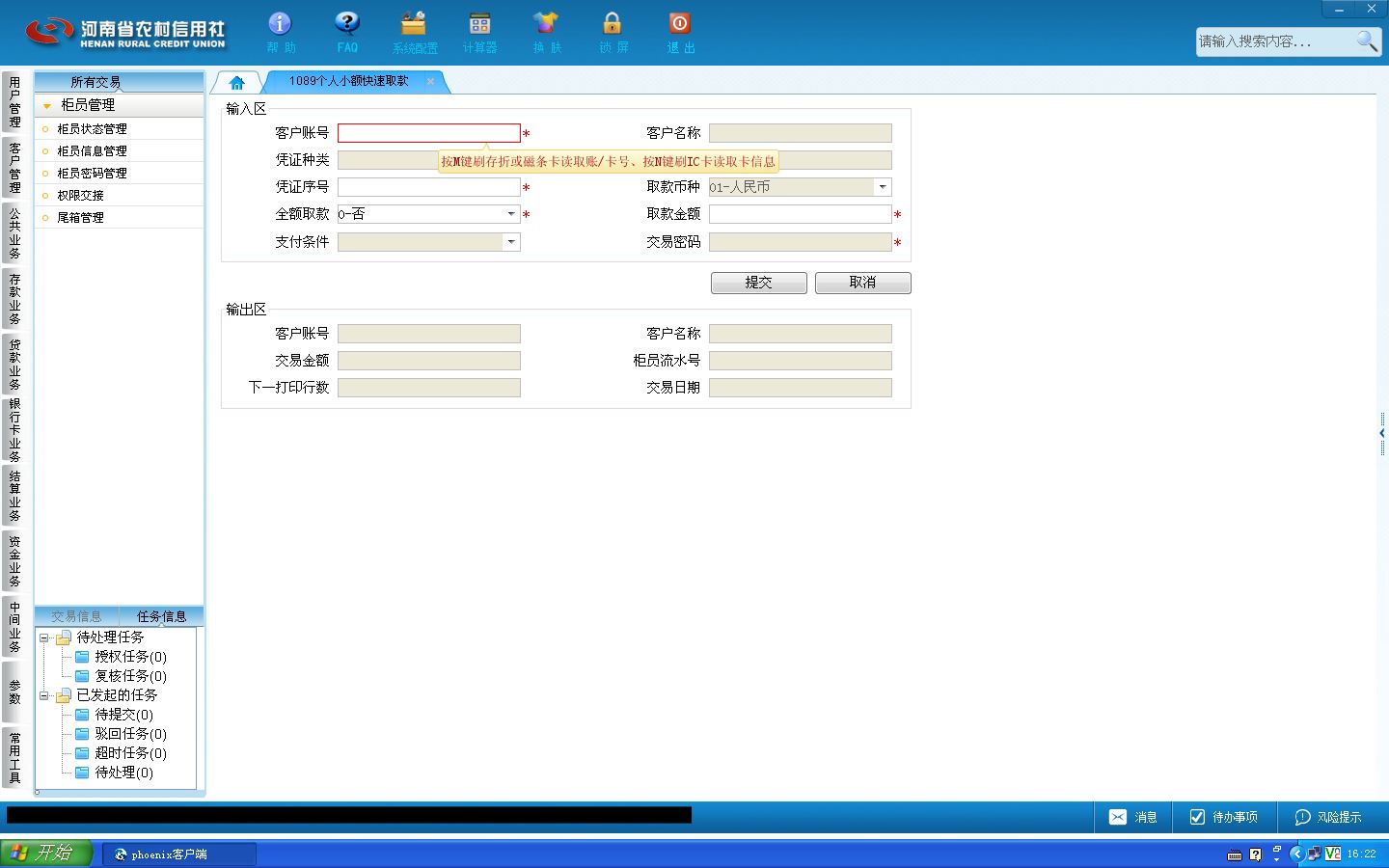Switch to the 银行卡业务 side tab
Screen dimensions: 1389x868
(x=14, y=430)
